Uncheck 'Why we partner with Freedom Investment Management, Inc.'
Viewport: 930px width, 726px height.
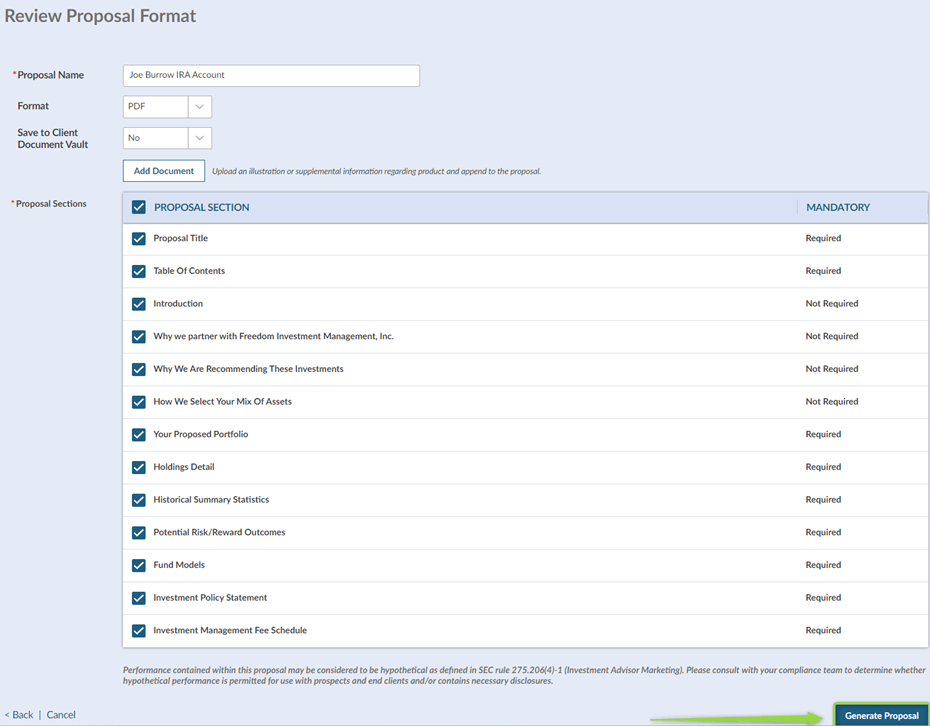pyautogui.click(x=138, y=336)
